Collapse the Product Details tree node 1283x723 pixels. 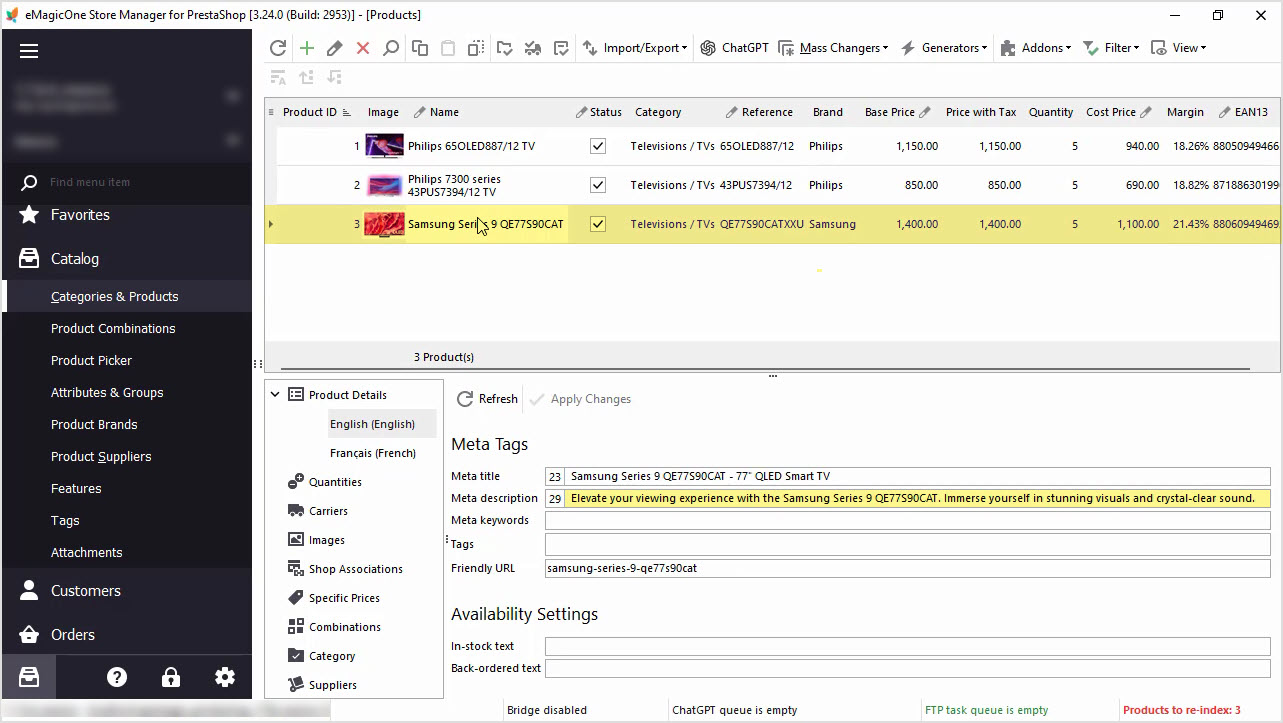coord(275,395)
